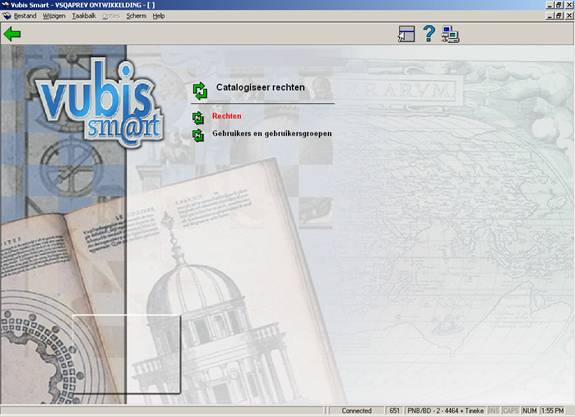
Task: Click the green icon beside Rechten
Action: (x=198, y=118)
